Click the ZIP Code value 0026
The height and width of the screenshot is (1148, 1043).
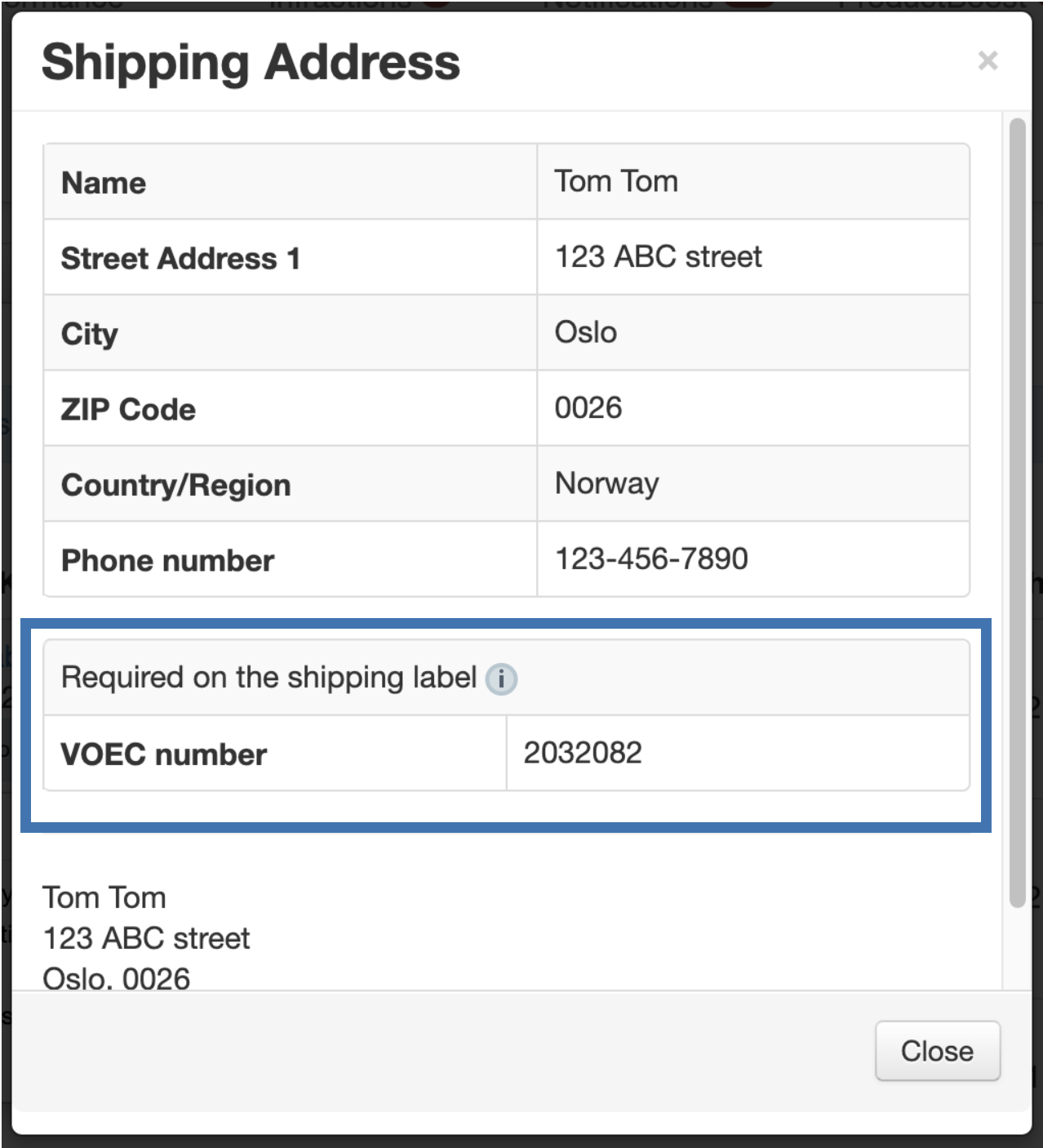point(587,408)
